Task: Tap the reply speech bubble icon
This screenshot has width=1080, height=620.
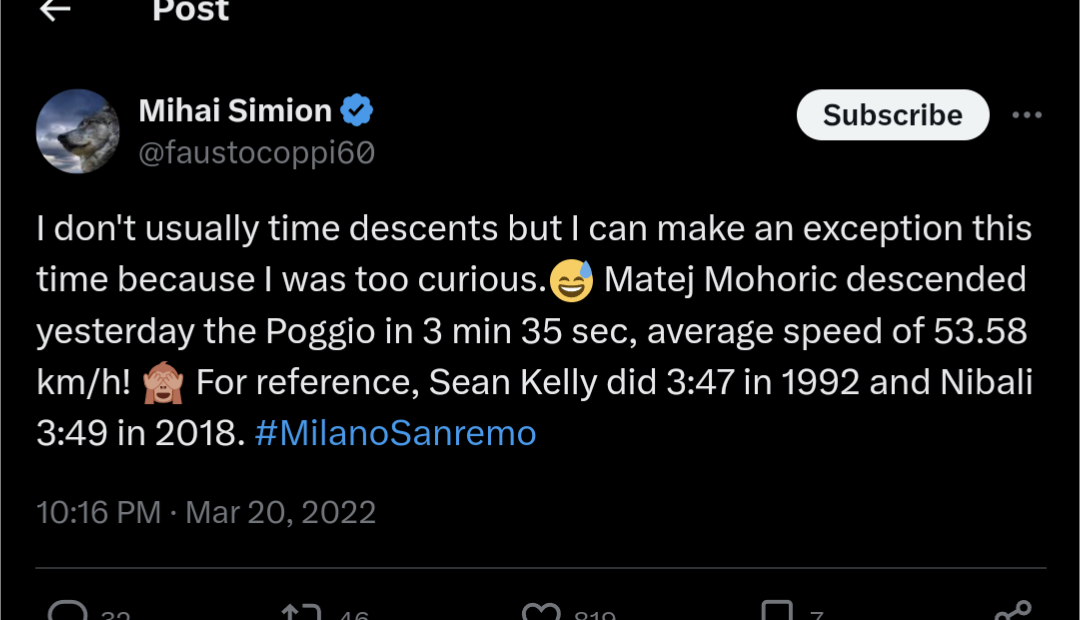Action: (68, 612)
